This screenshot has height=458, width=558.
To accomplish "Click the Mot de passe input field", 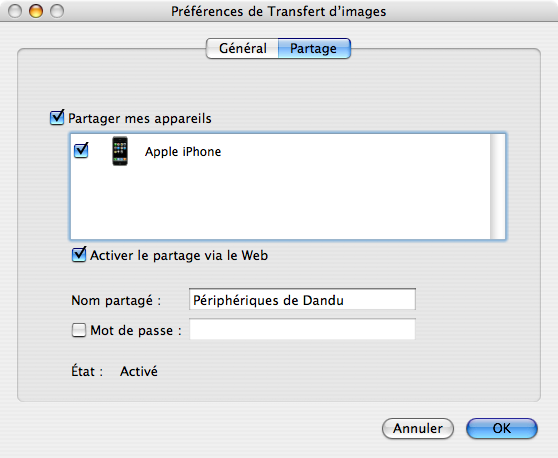I will [x=302, y=329].
